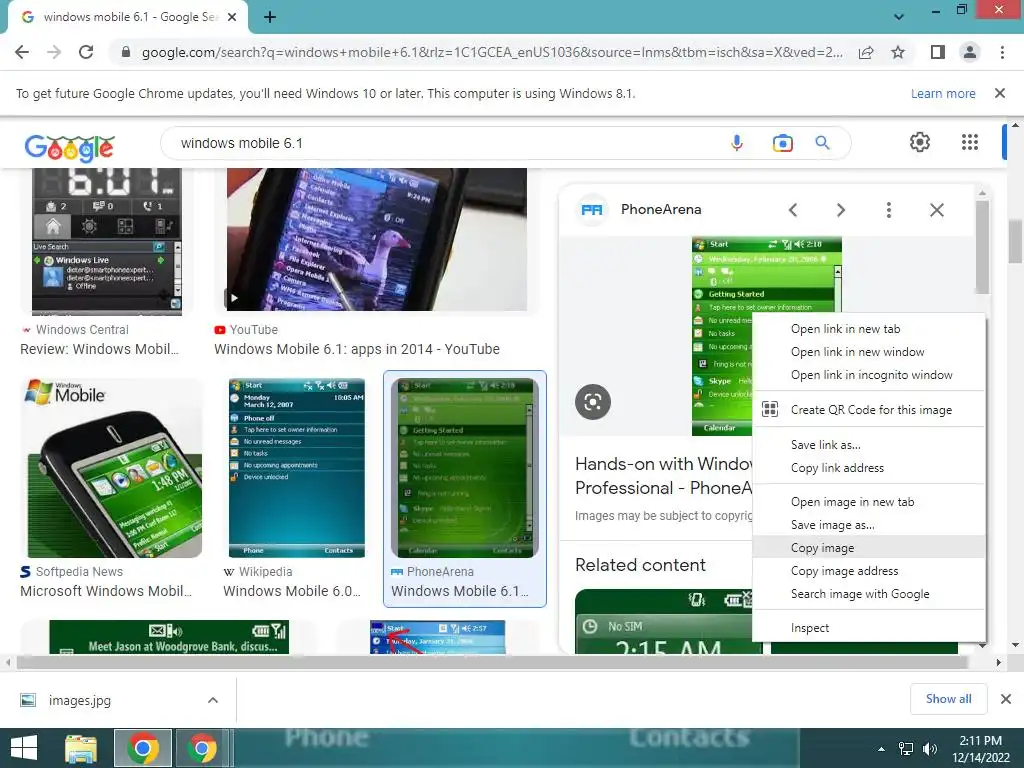Screen dimensions: 1024x768
Task: Show previous image in PhoneArena panel
Action: [793, 210]
